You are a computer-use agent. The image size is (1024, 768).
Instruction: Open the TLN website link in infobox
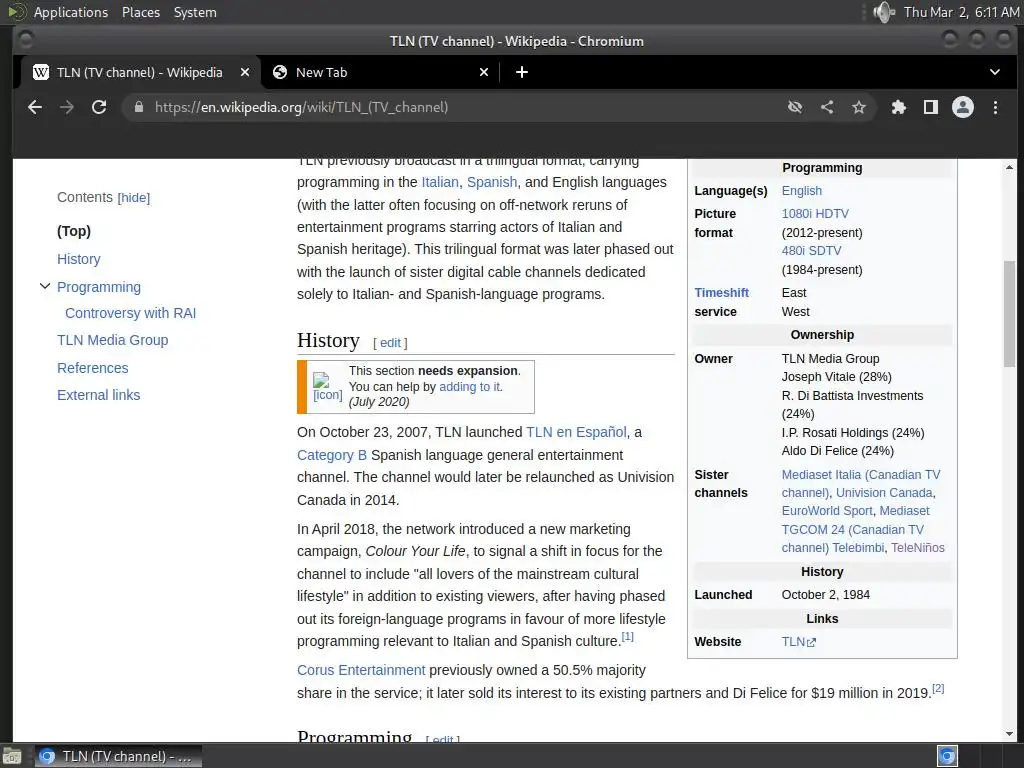tap(793, 642)
